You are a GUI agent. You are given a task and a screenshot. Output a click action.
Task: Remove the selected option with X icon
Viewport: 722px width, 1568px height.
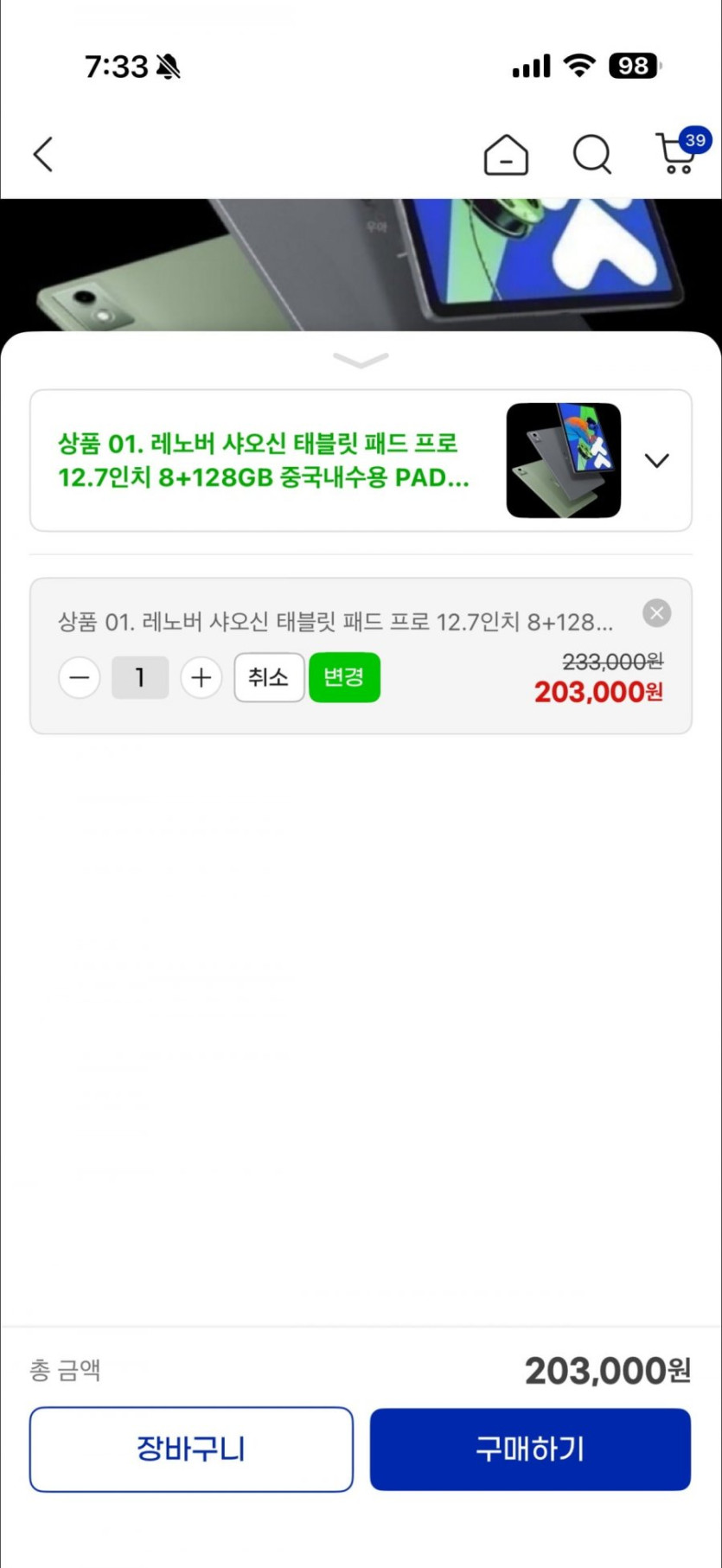(x=657, y=613)
